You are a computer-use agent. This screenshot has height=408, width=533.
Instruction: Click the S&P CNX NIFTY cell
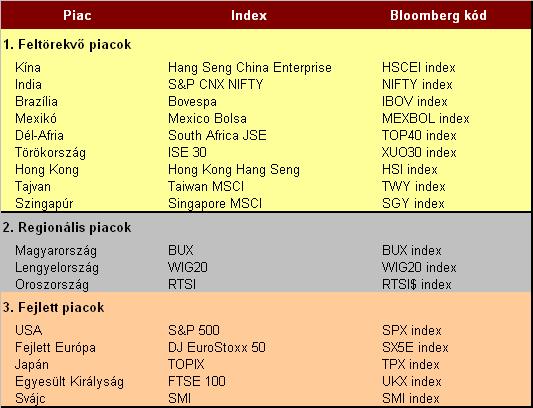216,84
